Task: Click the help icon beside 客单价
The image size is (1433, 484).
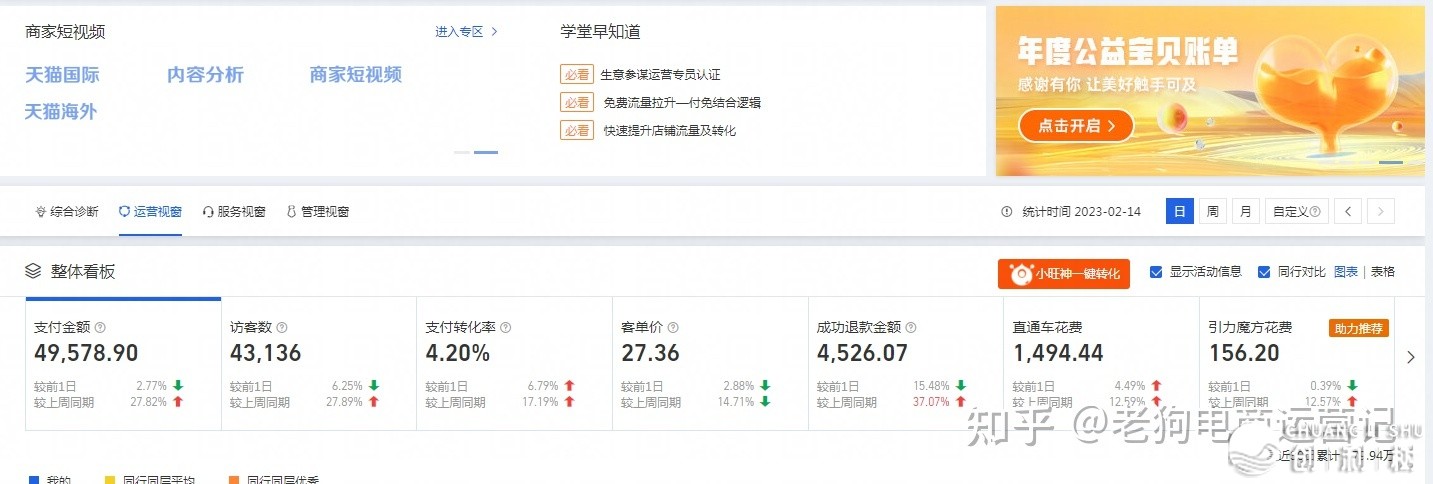Action: click(x=673, y=327)
